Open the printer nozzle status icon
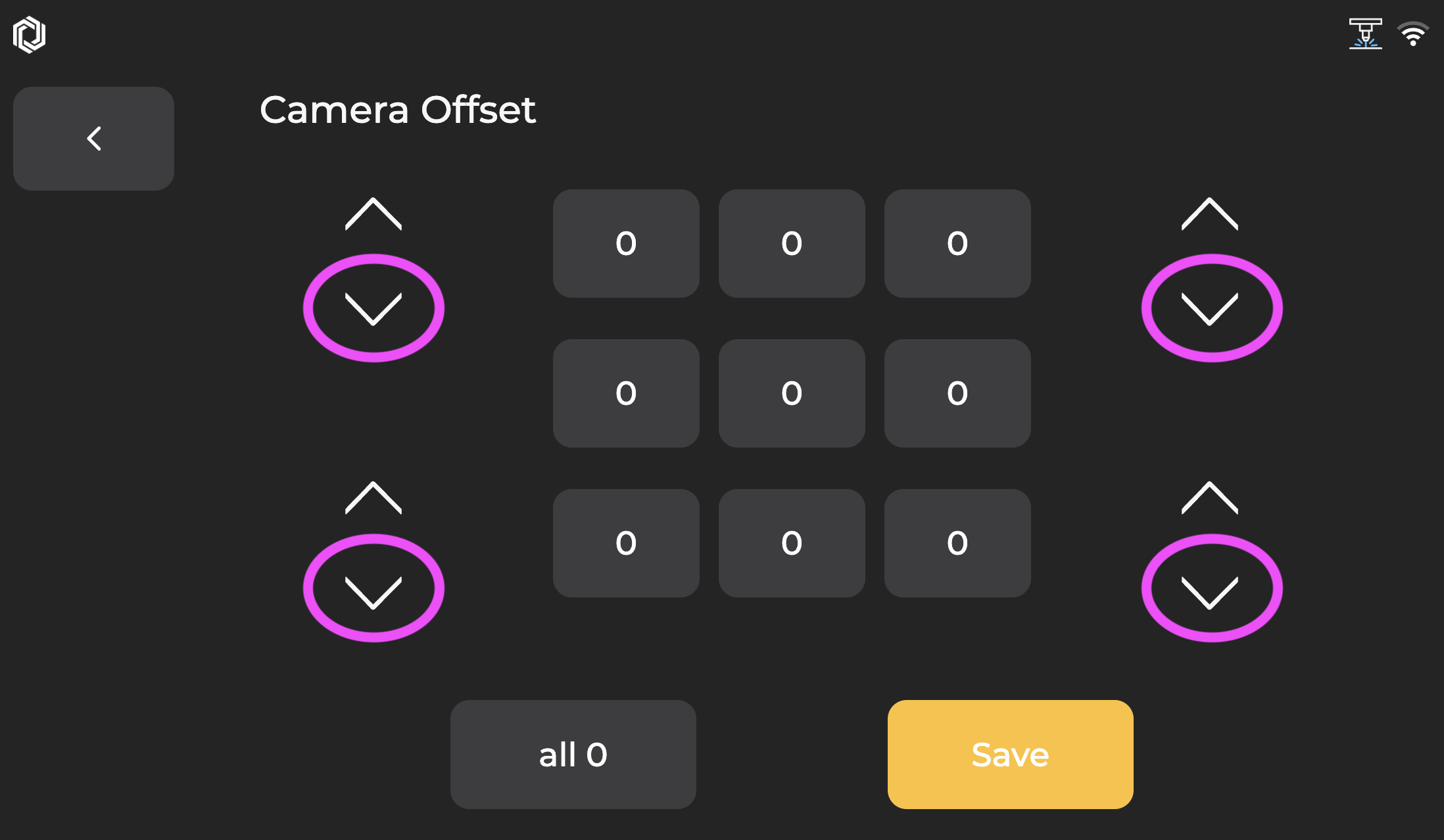Viewport: 1444px width, 840px height. 1365,34
